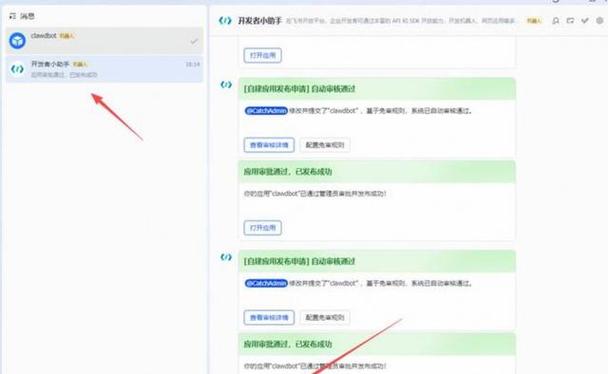Select the 开发者小助手 conversation in message list
The width and height of the screenshot is (608, 374).
(104, 69)
